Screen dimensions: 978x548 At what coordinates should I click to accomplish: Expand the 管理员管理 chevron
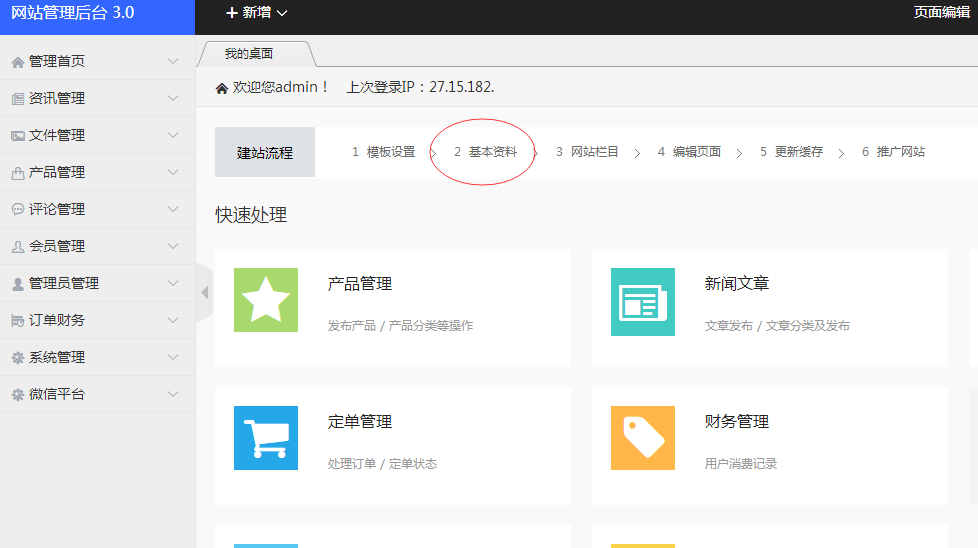tap(173, 283)
